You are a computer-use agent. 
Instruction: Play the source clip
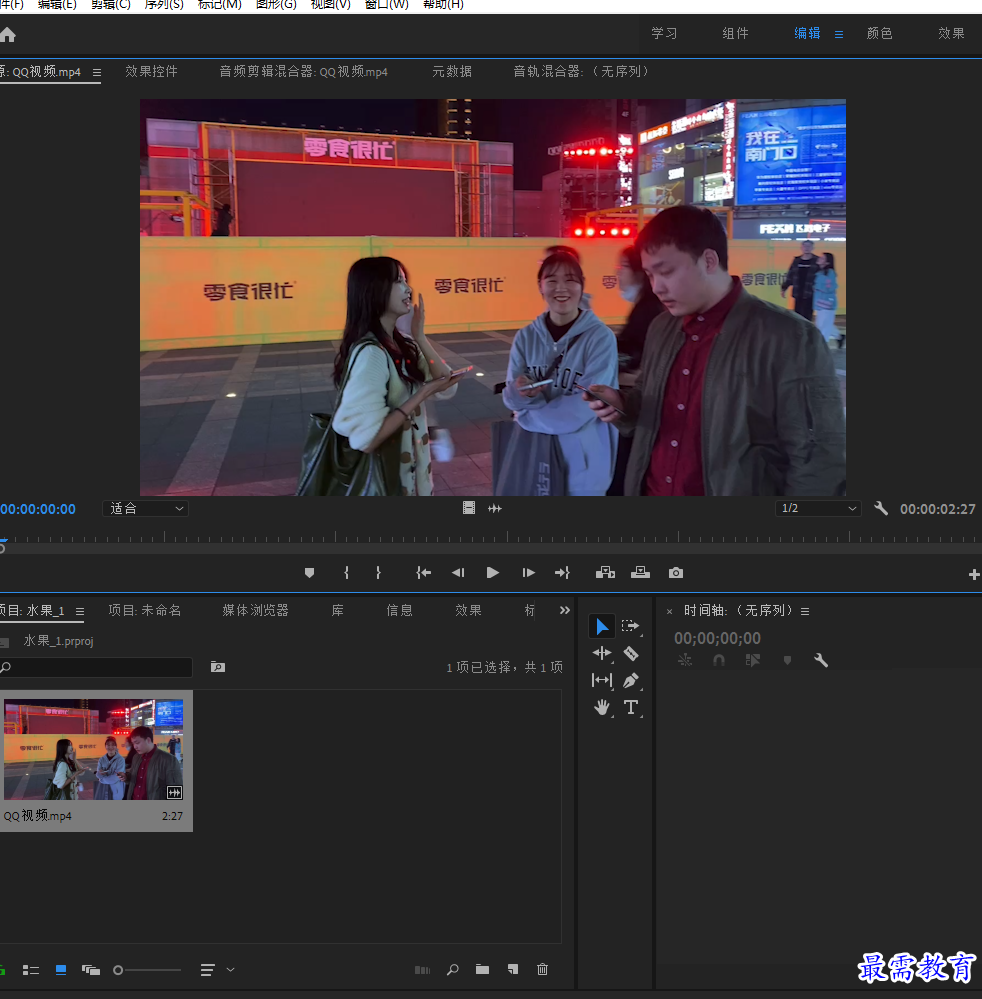coord(493,573)
